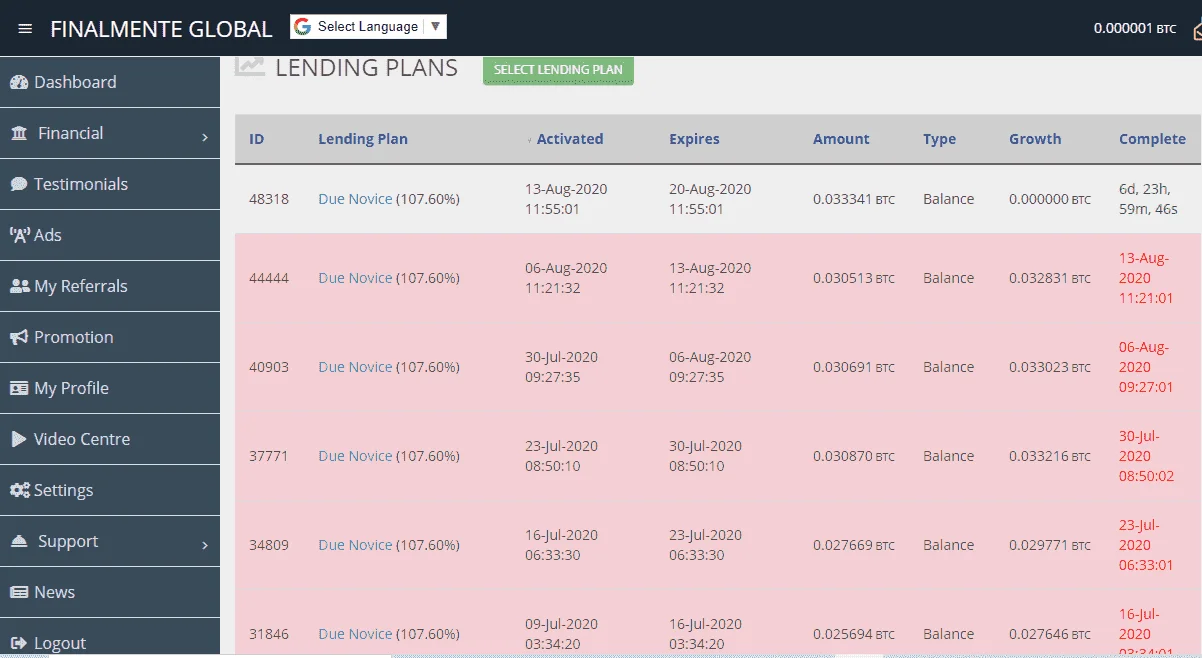Open Due Novice link for ID 34809
Image resolution: width=1202 pixels, height=658 pixels.
point(355,545)
